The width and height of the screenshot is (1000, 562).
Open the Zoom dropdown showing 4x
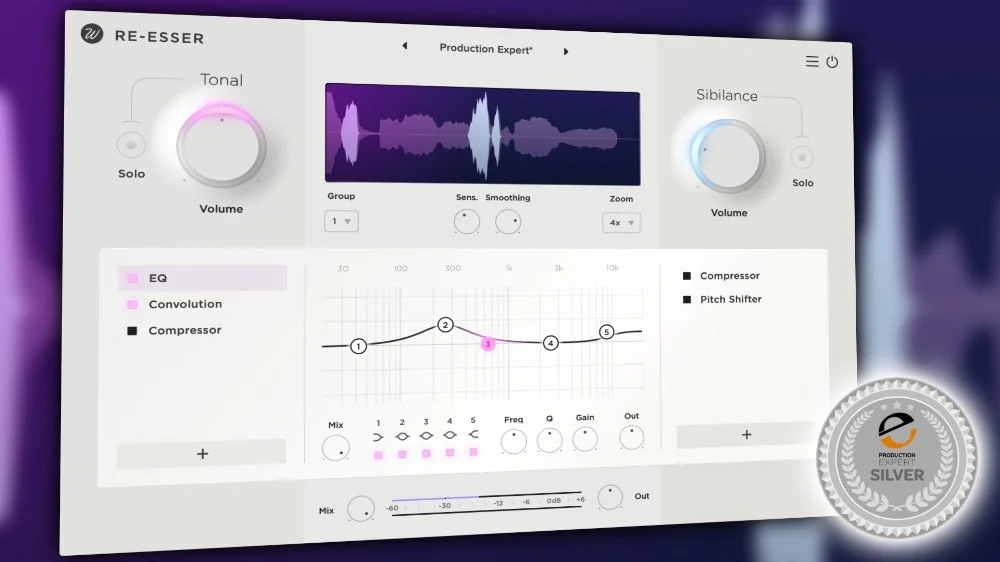tap(621, 223)
